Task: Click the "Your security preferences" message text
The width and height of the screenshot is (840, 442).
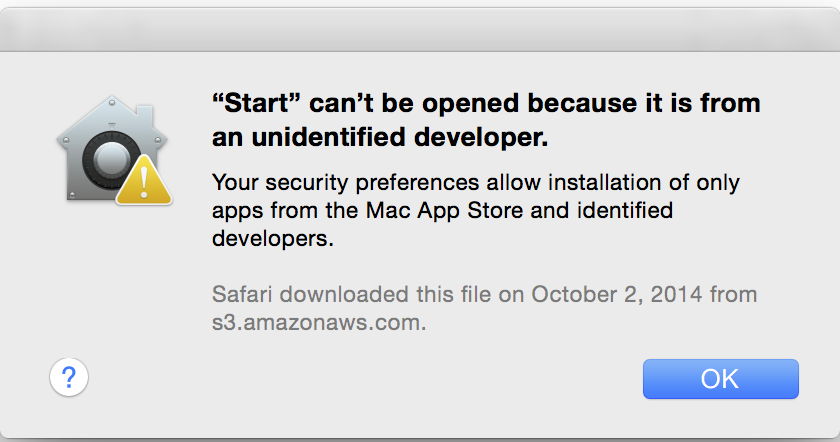Action: pos(476,210)
